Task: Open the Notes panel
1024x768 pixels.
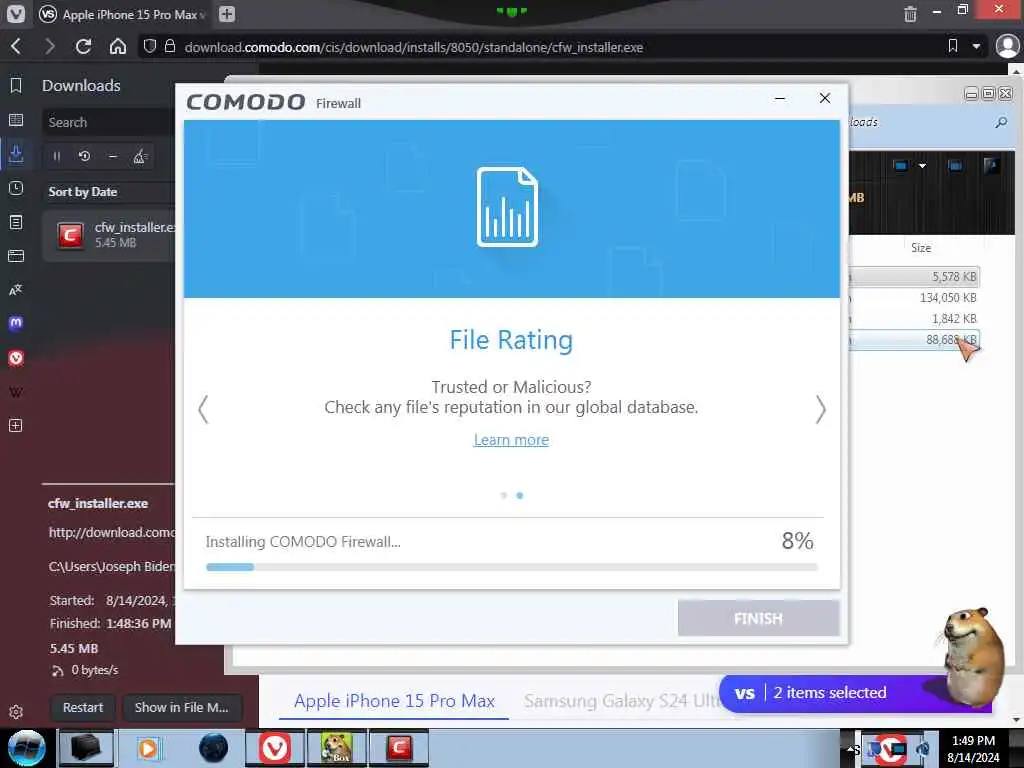Action: [x=16, y=222]
